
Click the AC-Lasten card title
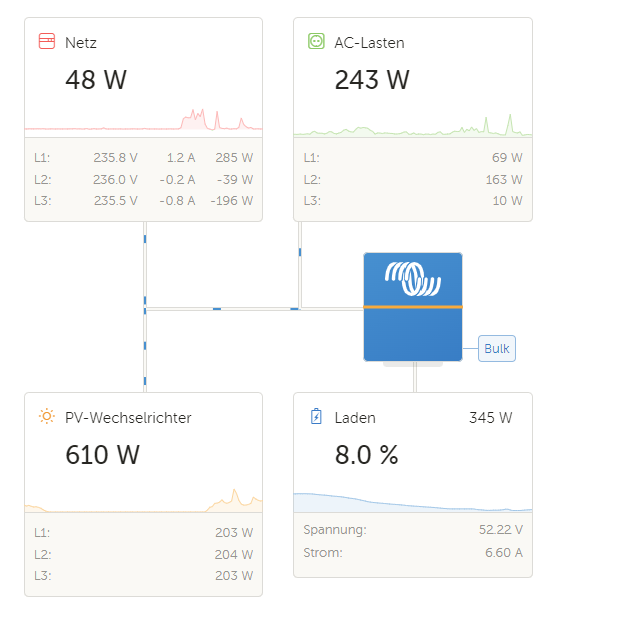[x=369, y=43]
